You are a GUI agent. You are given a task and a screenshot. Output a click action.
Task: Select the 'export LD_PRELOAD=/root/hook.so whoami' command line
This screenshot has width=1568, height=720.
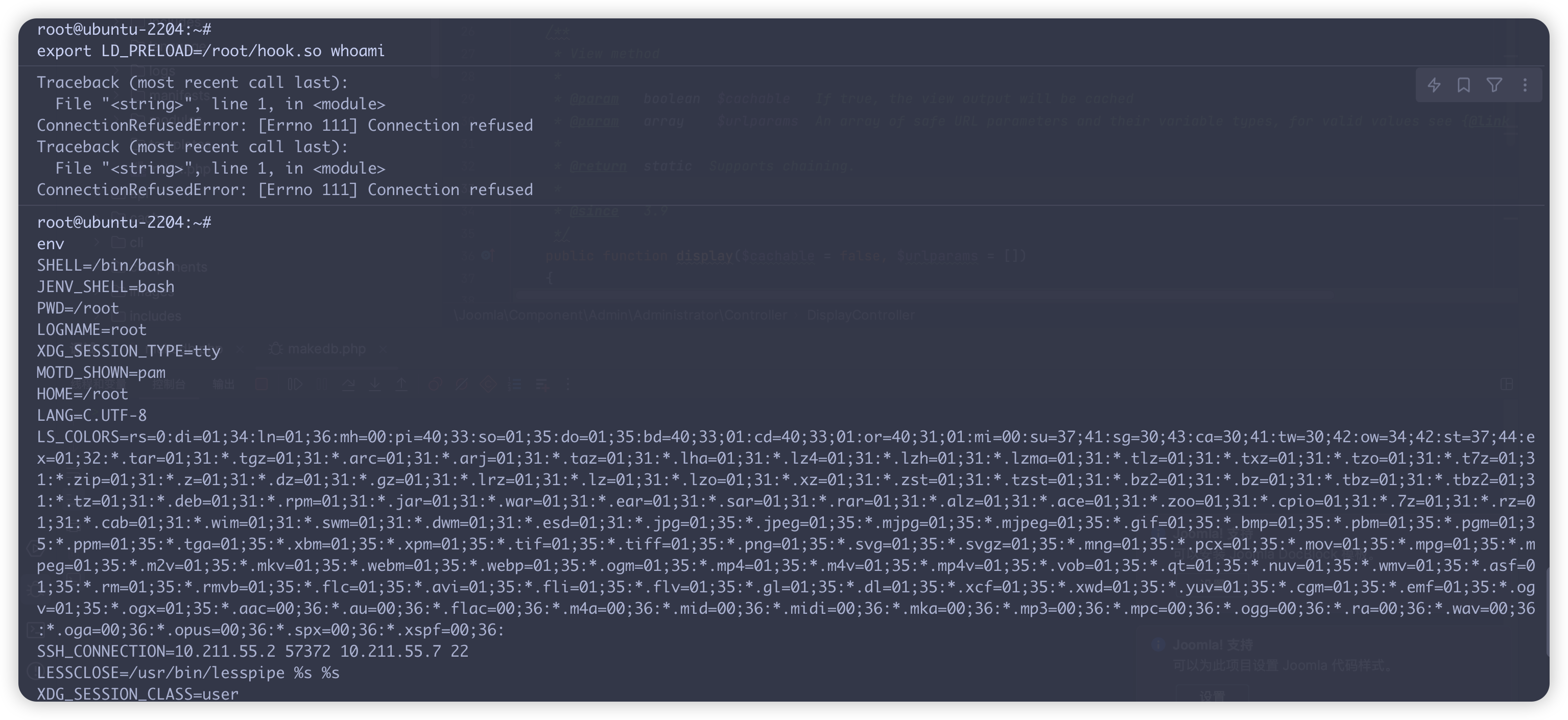(210, 51)
